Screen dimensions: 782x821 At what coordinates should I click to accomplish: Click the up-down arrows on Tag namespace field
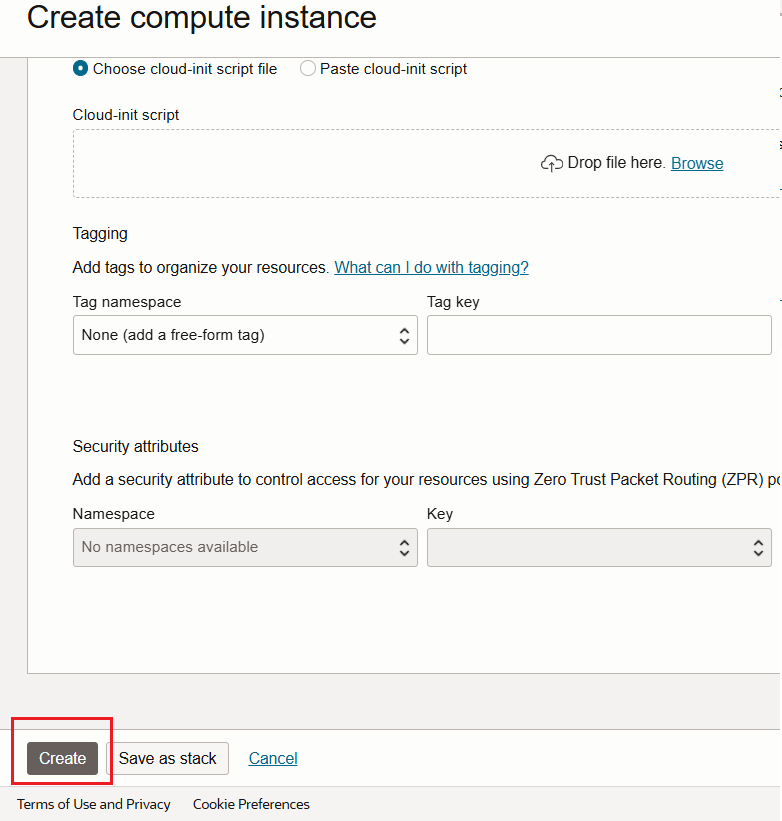click(x=404, y=336)
